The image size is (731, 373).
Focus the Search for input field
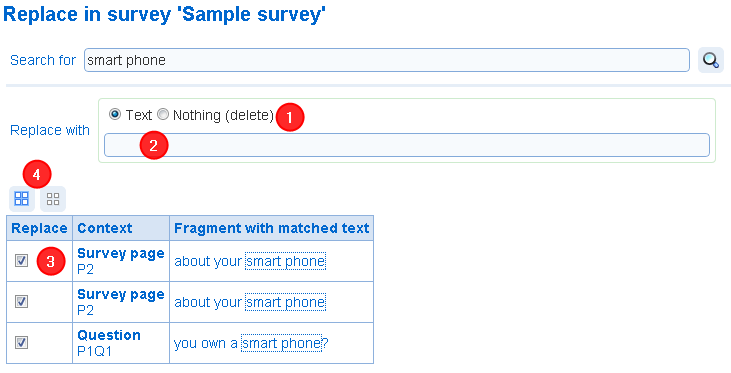(x=386, y=60)
